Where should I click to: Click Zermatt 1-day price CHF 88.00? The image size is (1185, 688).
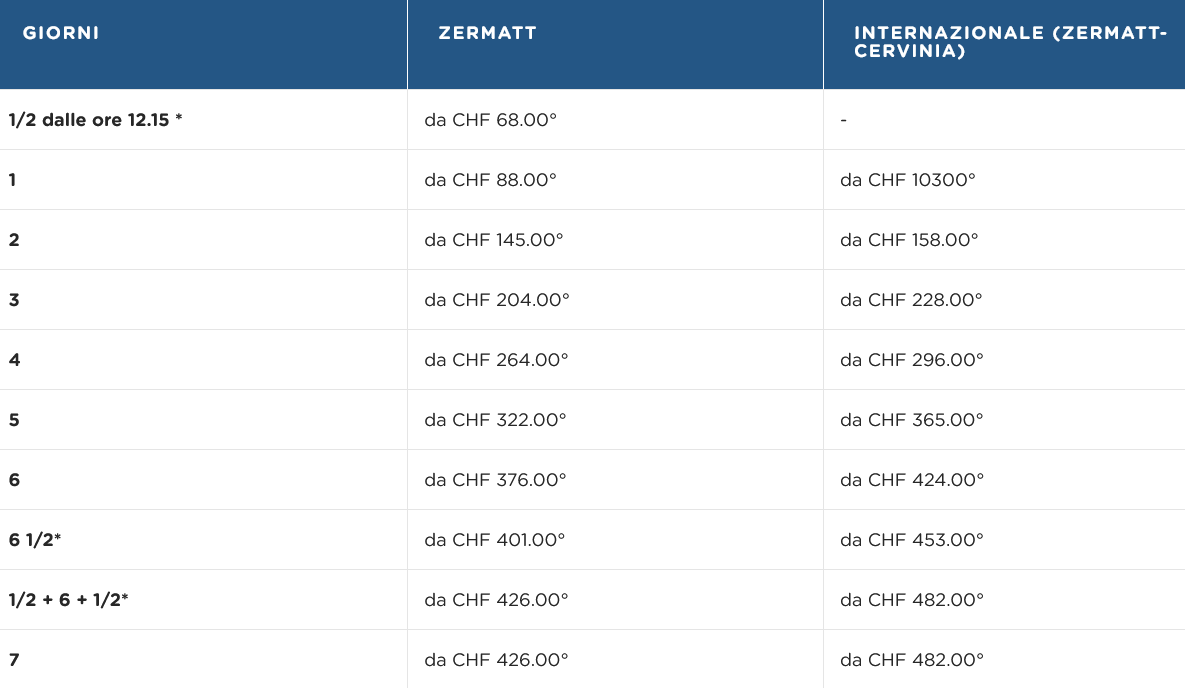tap(490, 180)
